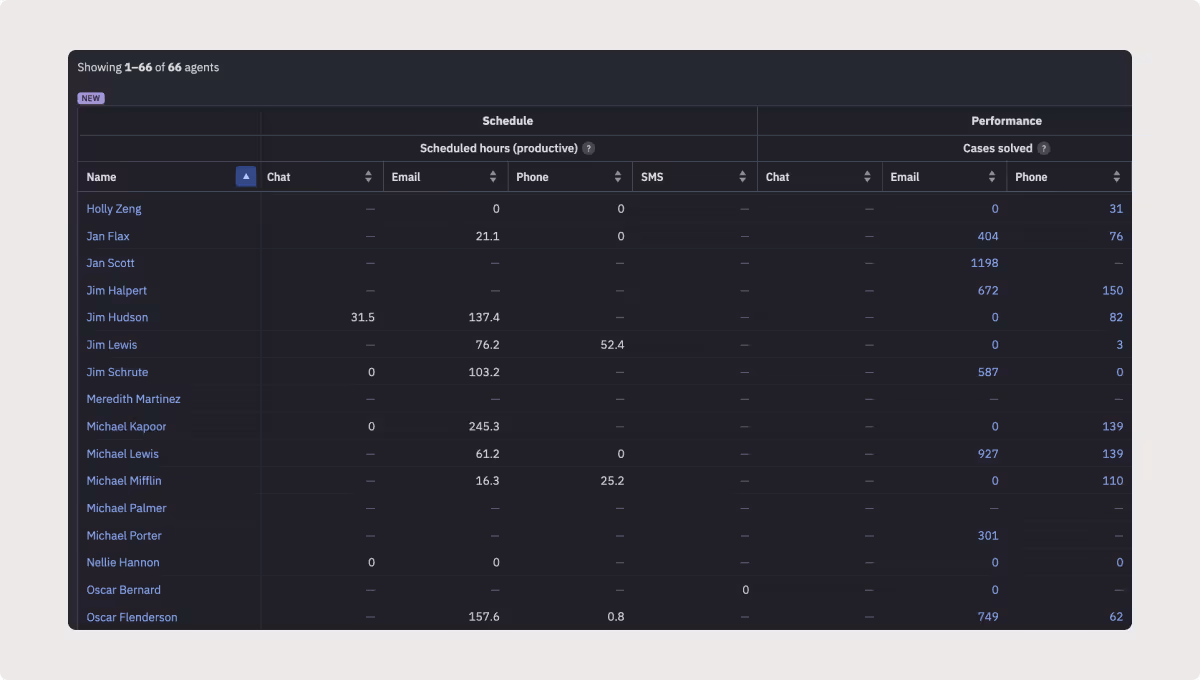Screen dimensions: 1200x680
Task: Open agent Jim Halpert
Action: tap(117, 290)
